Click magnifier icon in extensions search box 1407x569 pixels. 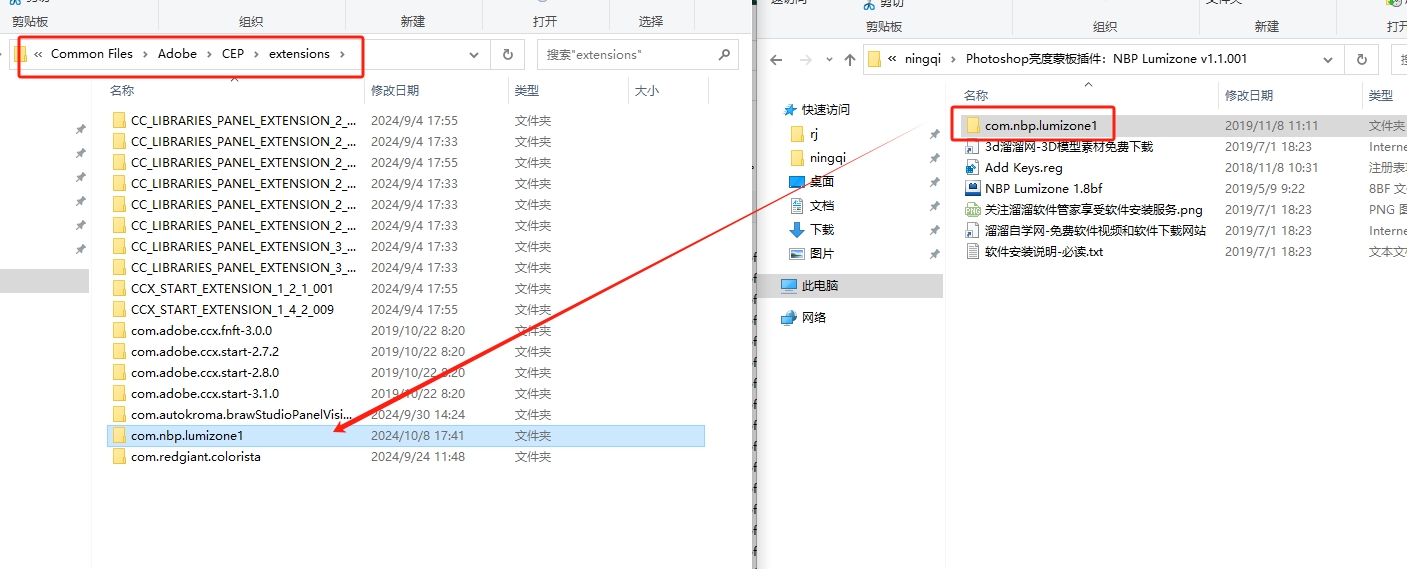click(x=724, y=55)
